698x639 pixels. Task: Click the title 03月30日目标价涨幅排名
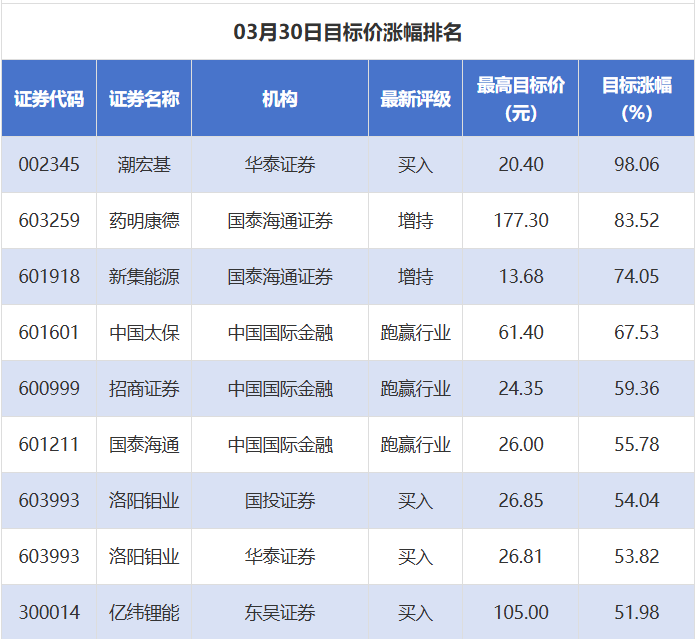tap(348, 32)
